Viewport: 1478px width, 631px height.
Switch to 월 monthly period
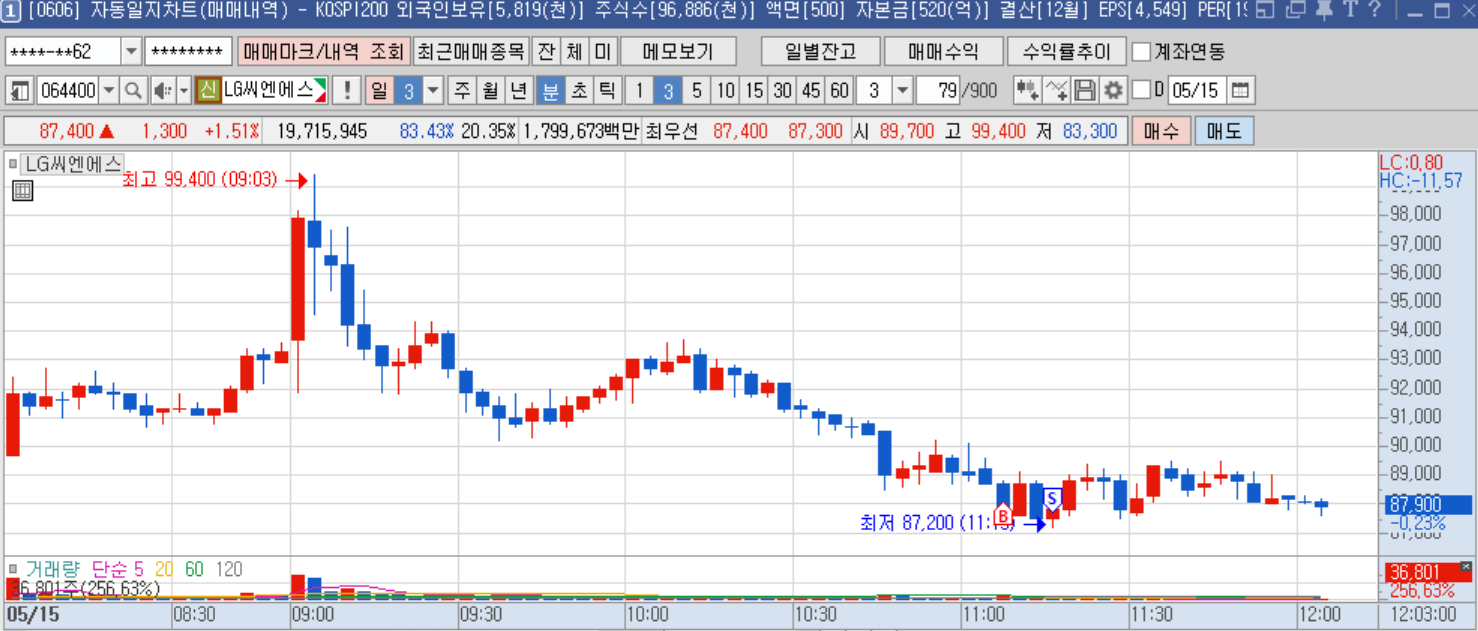490,91
